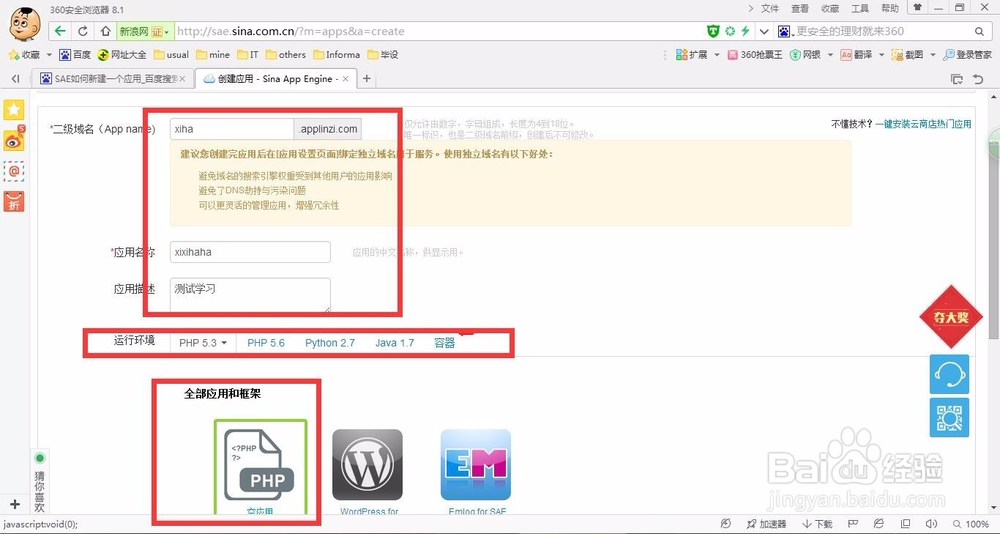Select the Python 2.7 runtime

330,343
